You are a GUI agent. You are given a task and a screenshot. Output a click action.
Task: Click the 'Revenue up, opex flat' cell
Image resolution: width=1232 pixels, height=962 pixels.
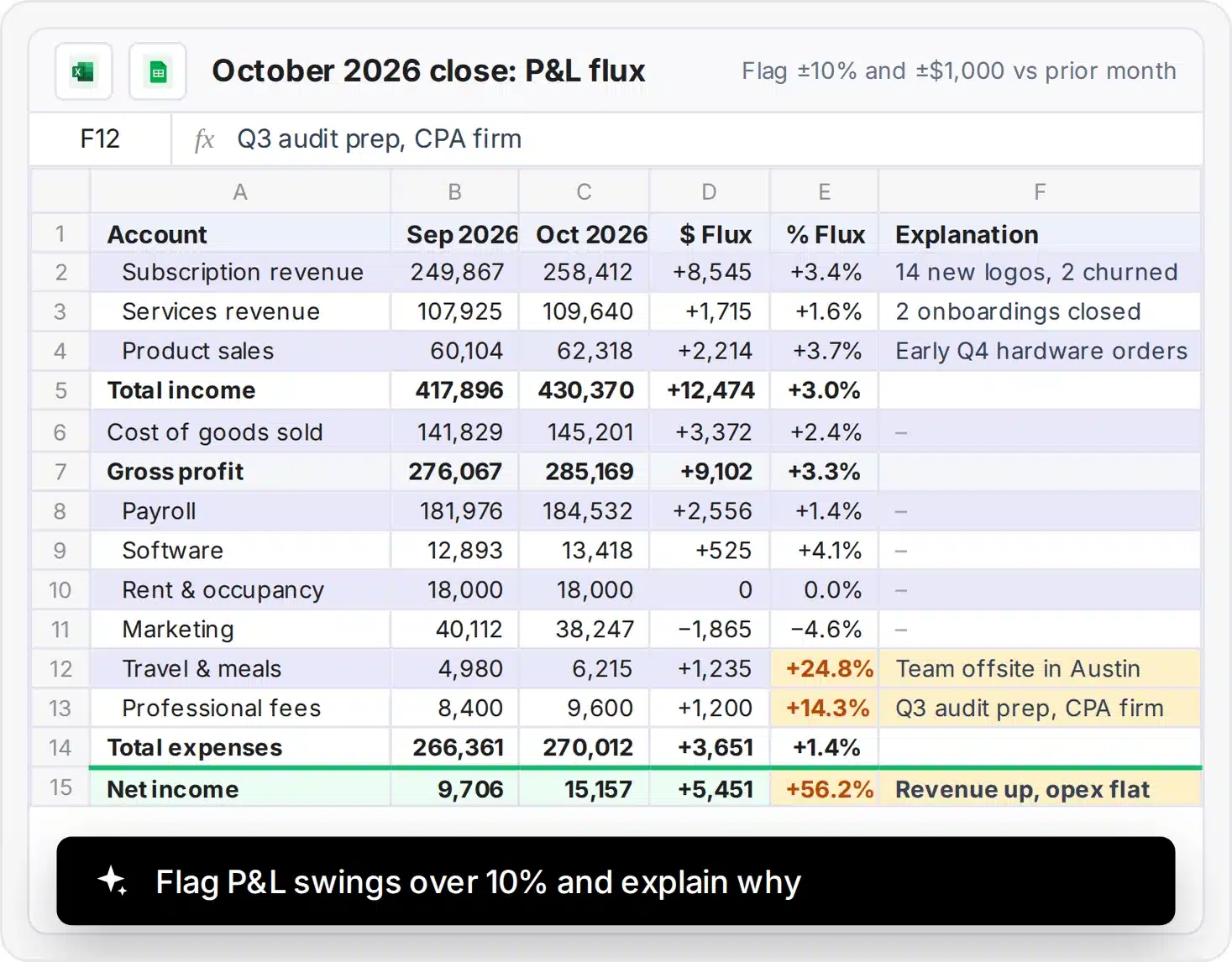click(1041, 789)
